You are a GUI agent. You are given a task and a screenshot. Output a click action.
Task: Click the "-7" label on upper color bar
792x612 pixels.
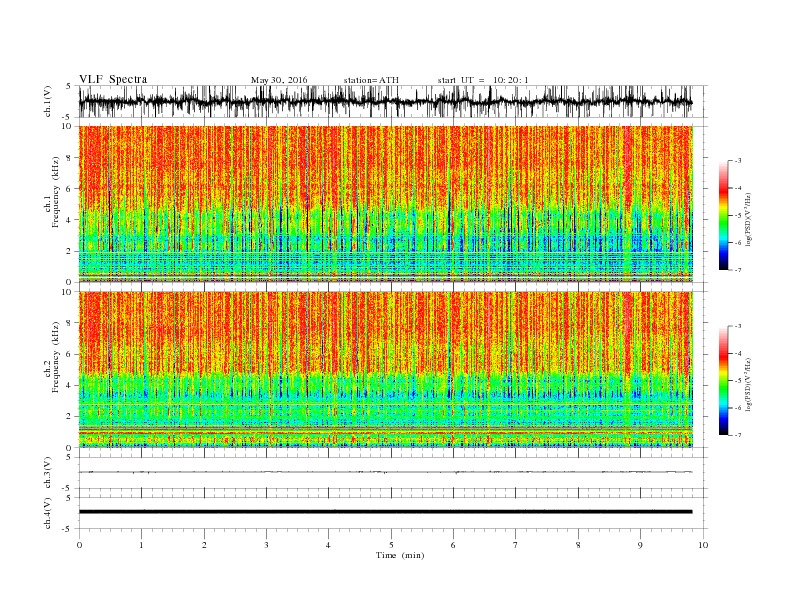(x=737, y=270)
